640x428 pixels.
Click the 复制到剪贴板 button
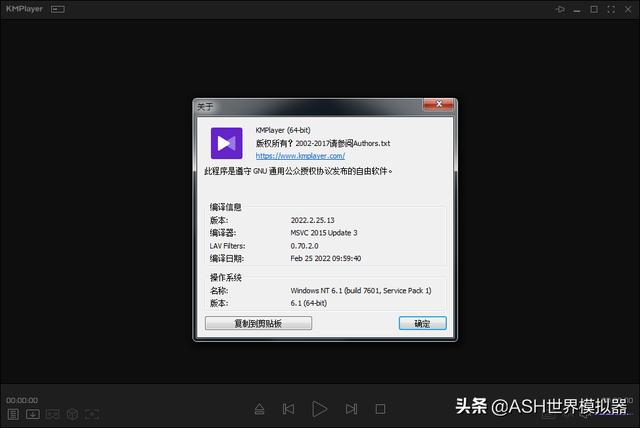click(258, 323)
